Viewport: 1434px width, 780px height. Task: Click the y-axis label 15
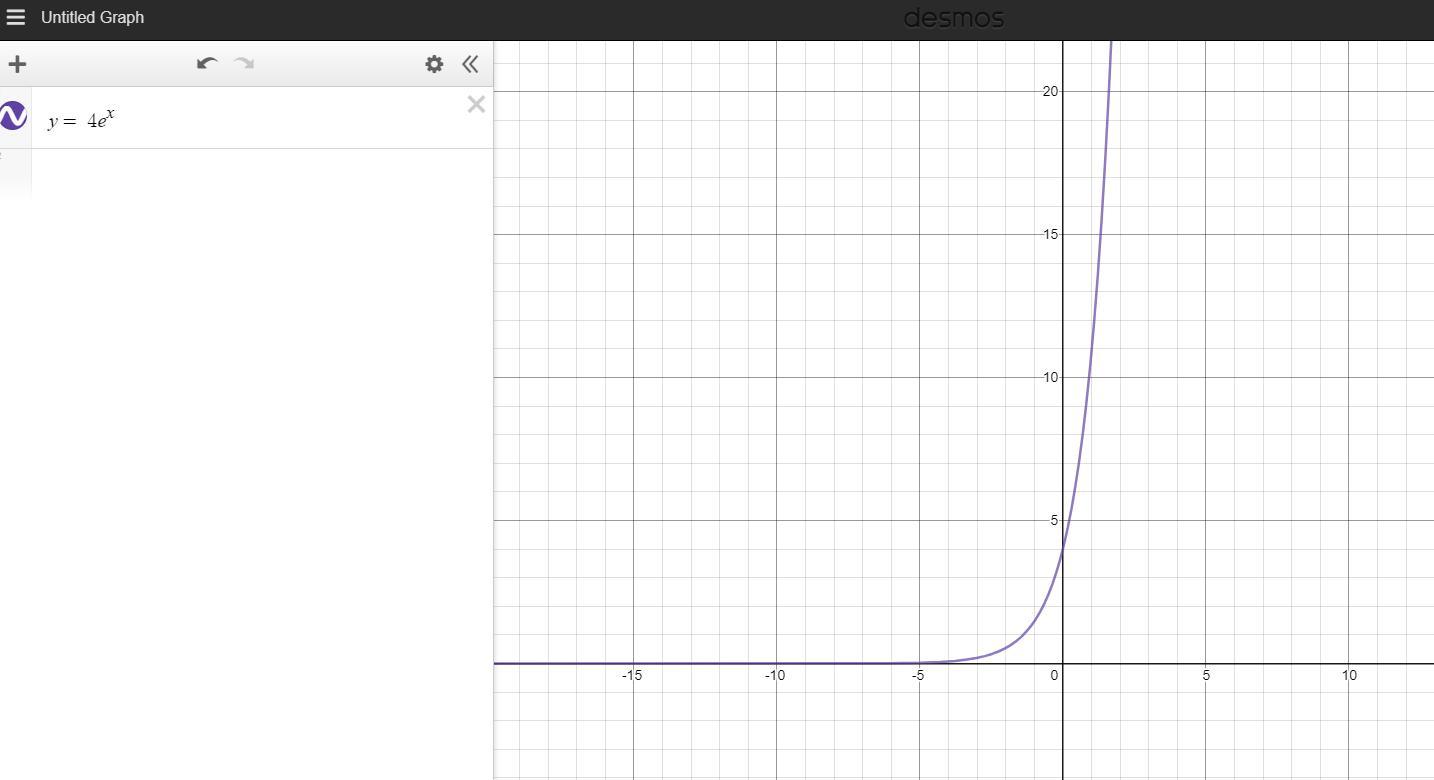coord(1049,234)
